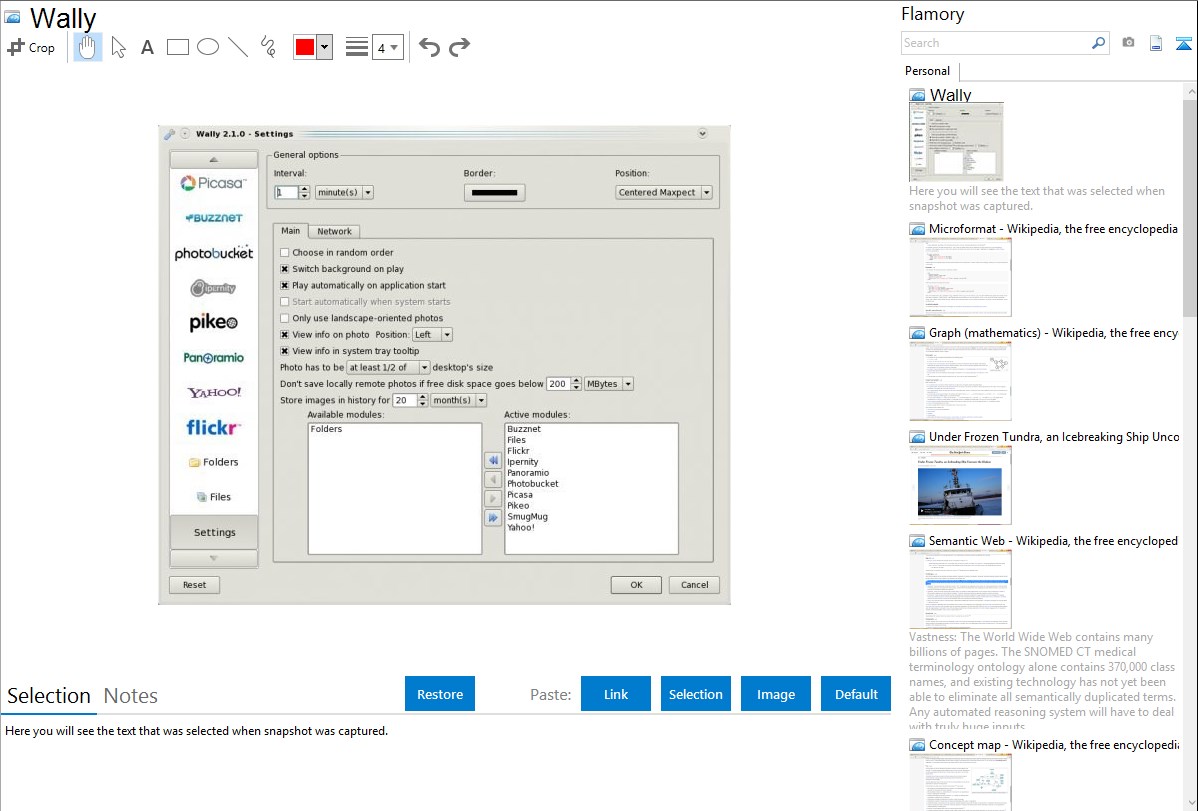The image size is (1198, 811).
Task: Select the Flickr module in Wally sidebar
Action: (214, 427)
